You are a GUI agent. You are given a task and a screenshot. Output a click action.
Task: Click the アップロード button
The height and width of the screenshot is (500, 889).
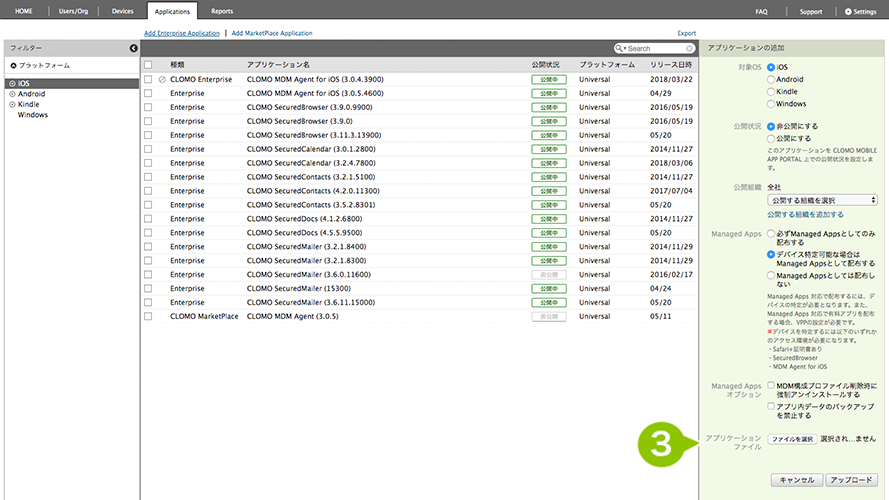852,480
